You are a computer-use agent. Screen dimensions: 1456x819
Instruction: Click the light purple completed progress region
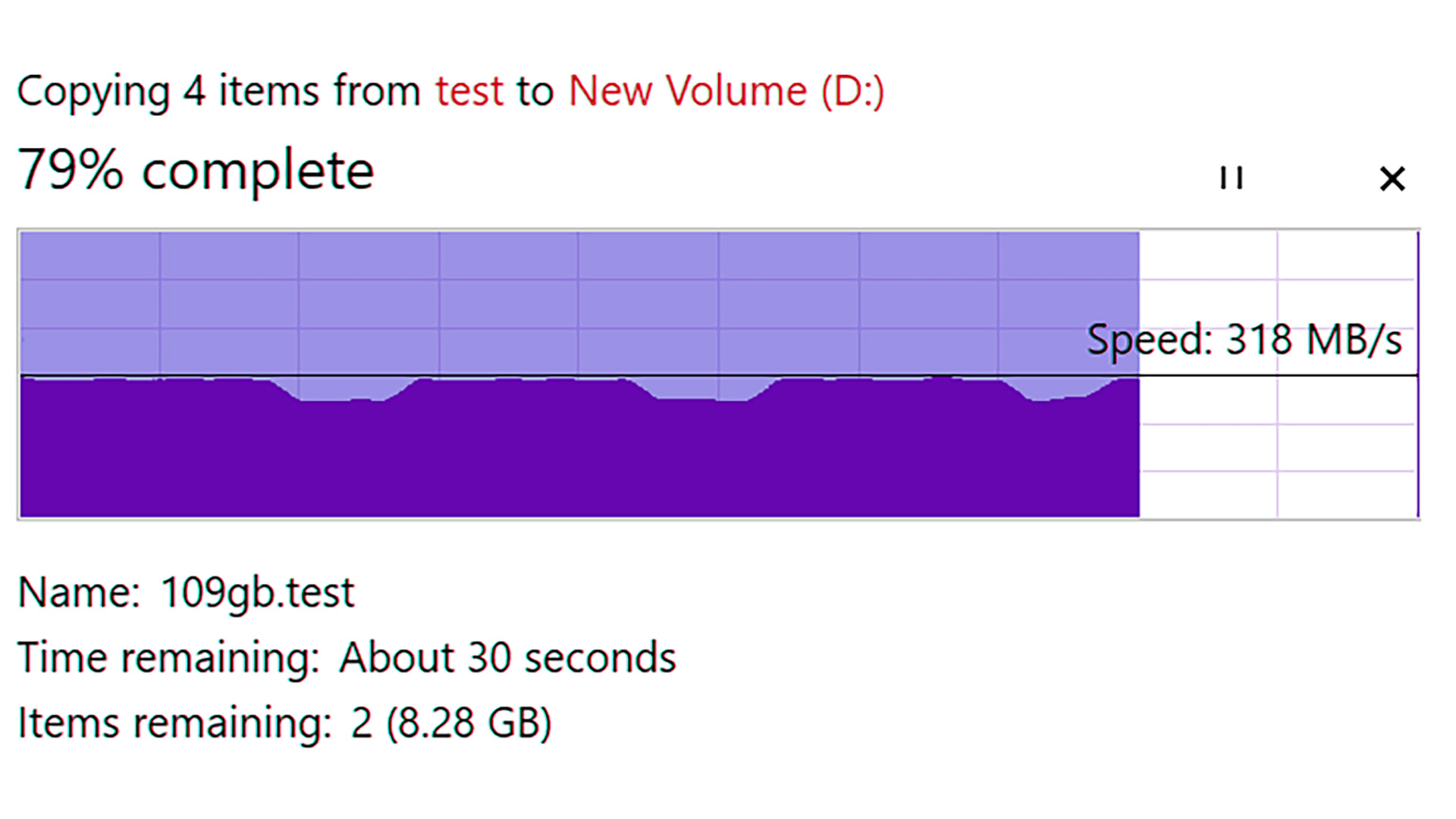point(579,302)
